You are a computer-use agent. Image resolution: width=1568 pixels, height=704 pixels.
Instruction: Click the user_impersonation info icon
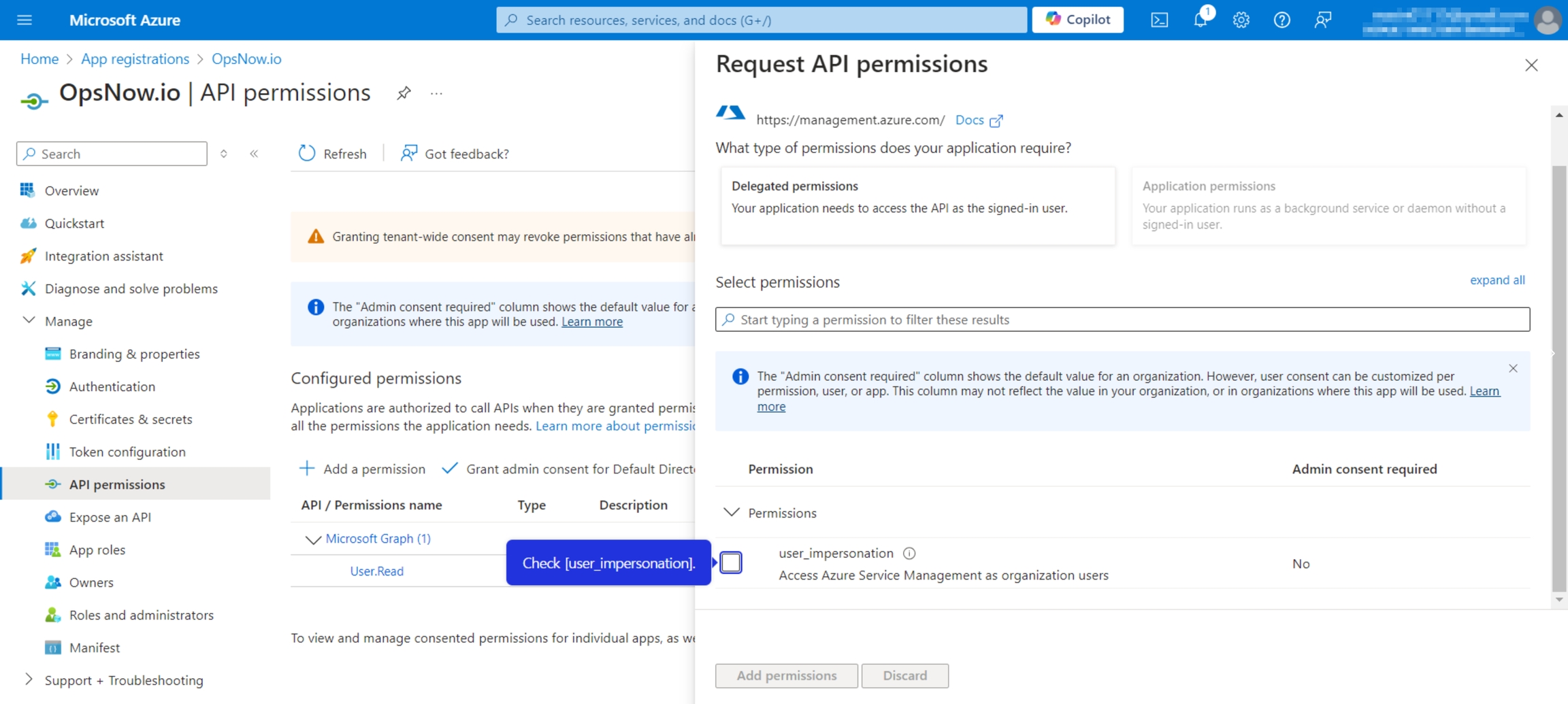click(x=909, y=553)
